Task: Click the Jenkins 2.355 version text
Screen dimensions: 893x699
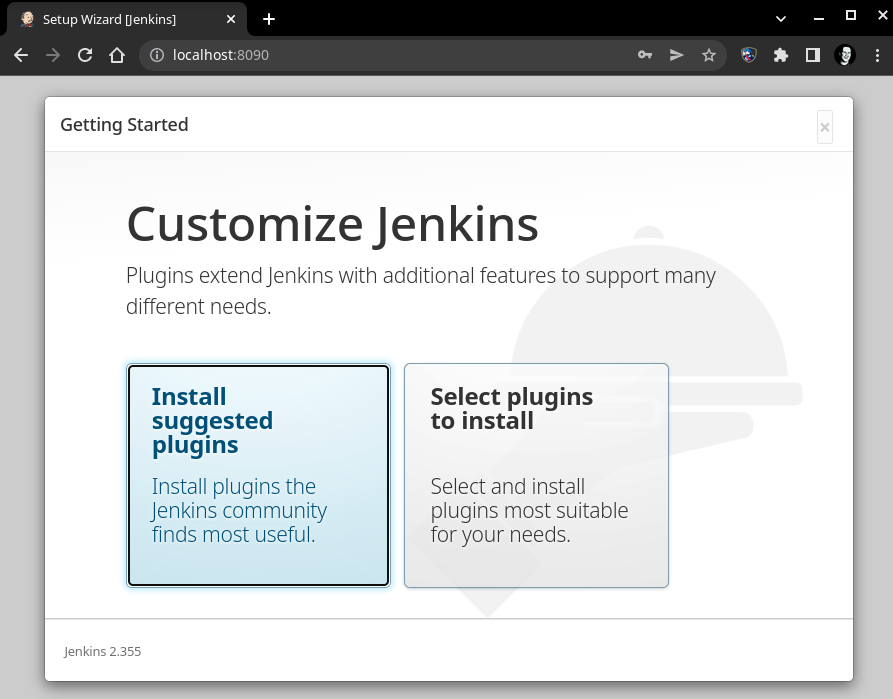Action: tap(103, 652)
